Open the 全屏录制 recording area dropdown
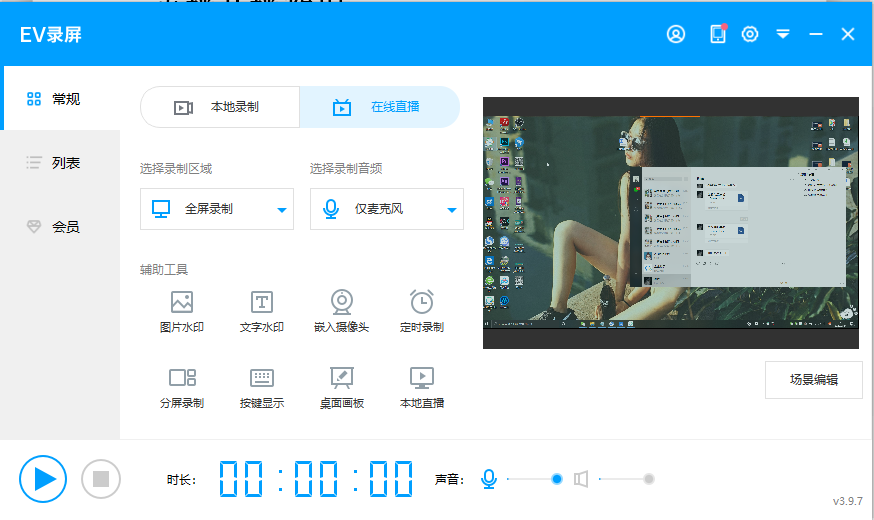Image resolution: width=874 pixels, height=520 pixels. coord(217,209)
